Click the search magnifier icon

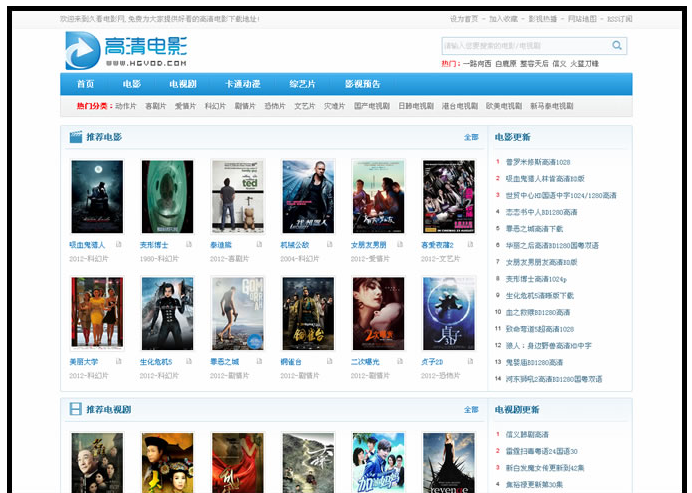[x=617, y=45]
